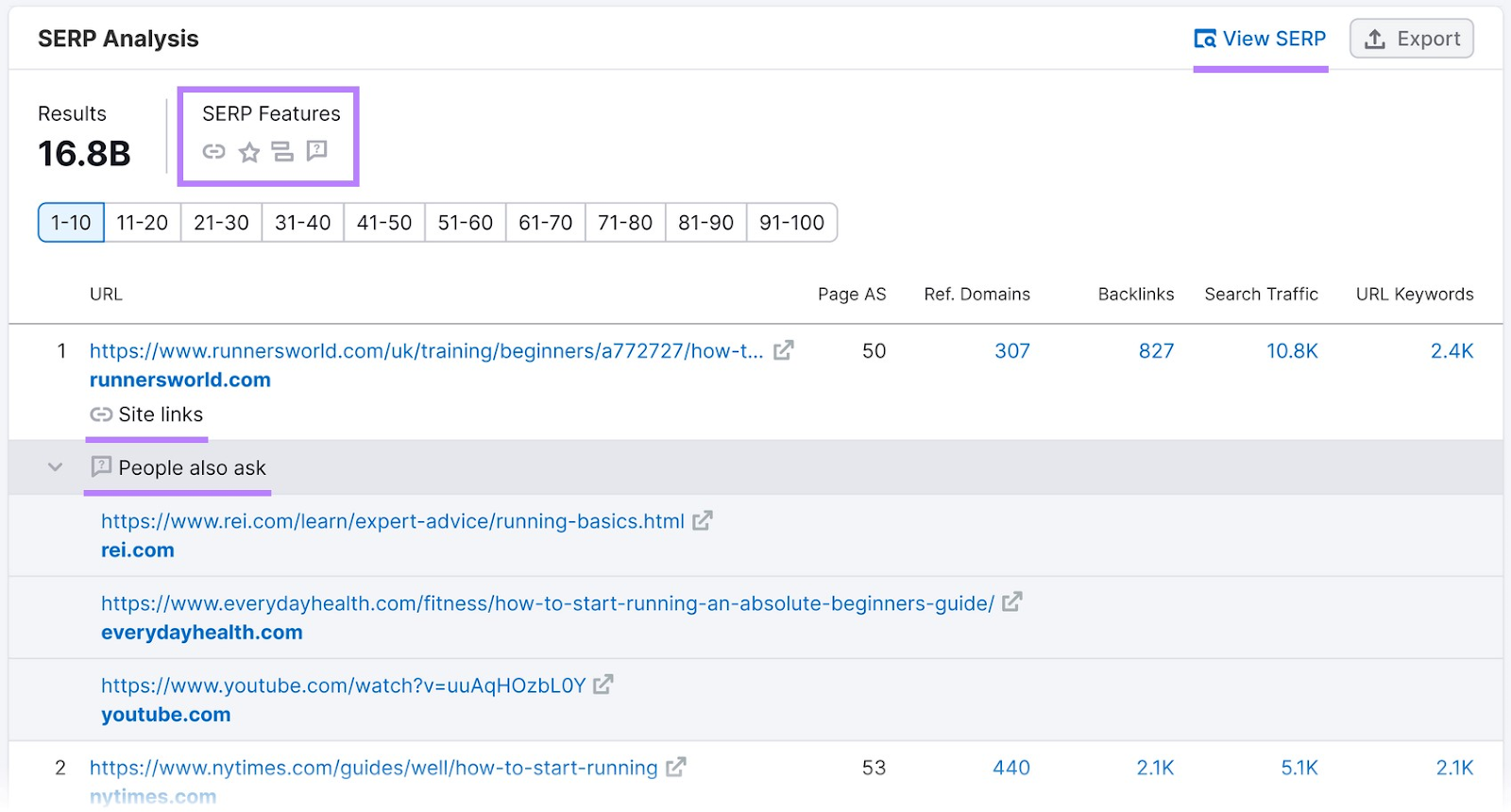Screen dimensions: 1511x812
Task: Click the featured snippet icon in SERP Features
Action: 282,152
